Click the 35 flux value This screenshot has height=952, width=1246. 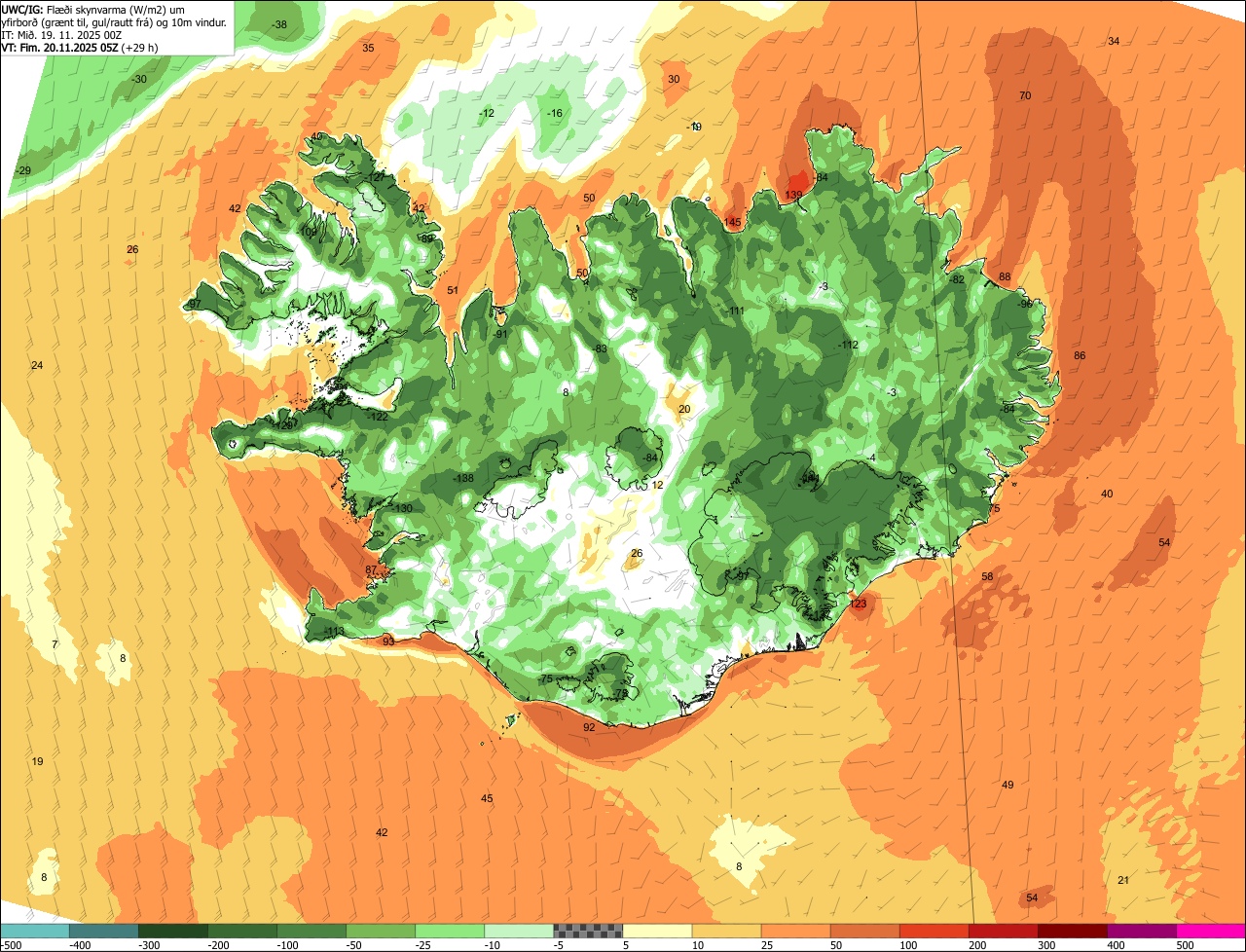pos(368,48)
